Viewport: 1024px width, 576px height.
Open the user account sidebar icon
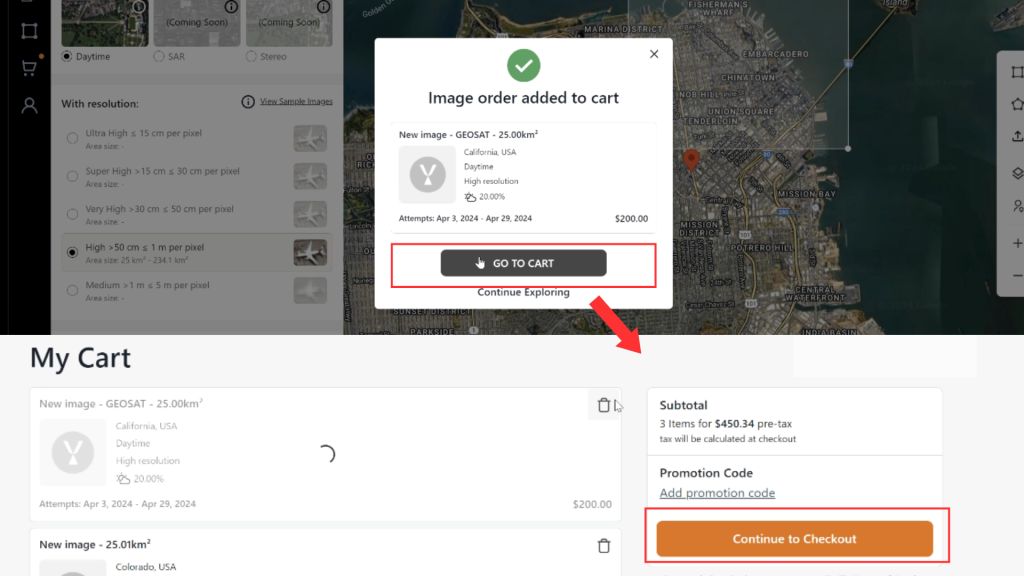(x=29, y=105)
